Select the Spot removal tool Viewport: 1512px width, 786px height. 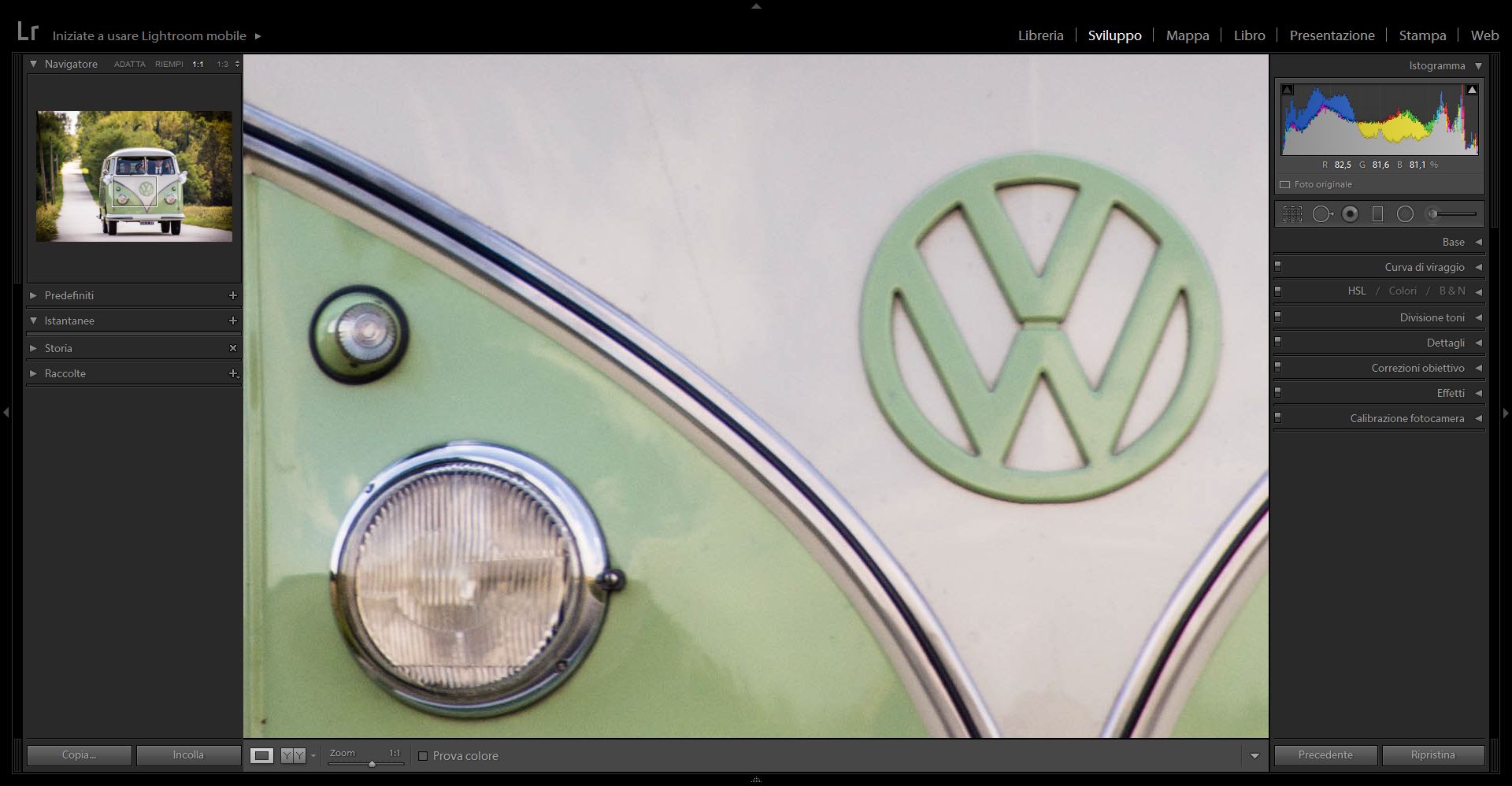point(1322,213)
